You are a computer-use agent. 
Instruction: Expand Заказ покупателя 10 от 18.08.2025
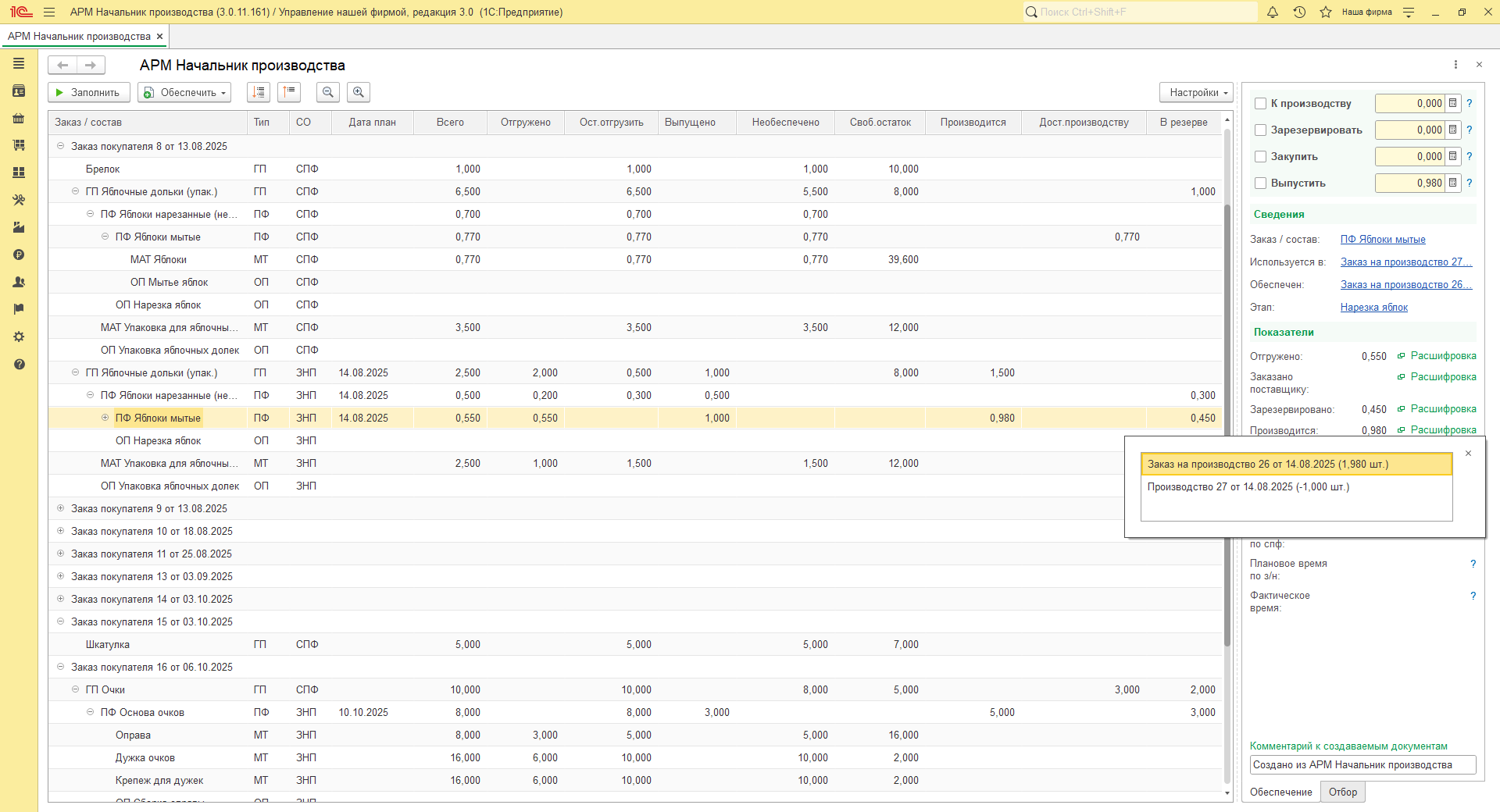point(61,531)
